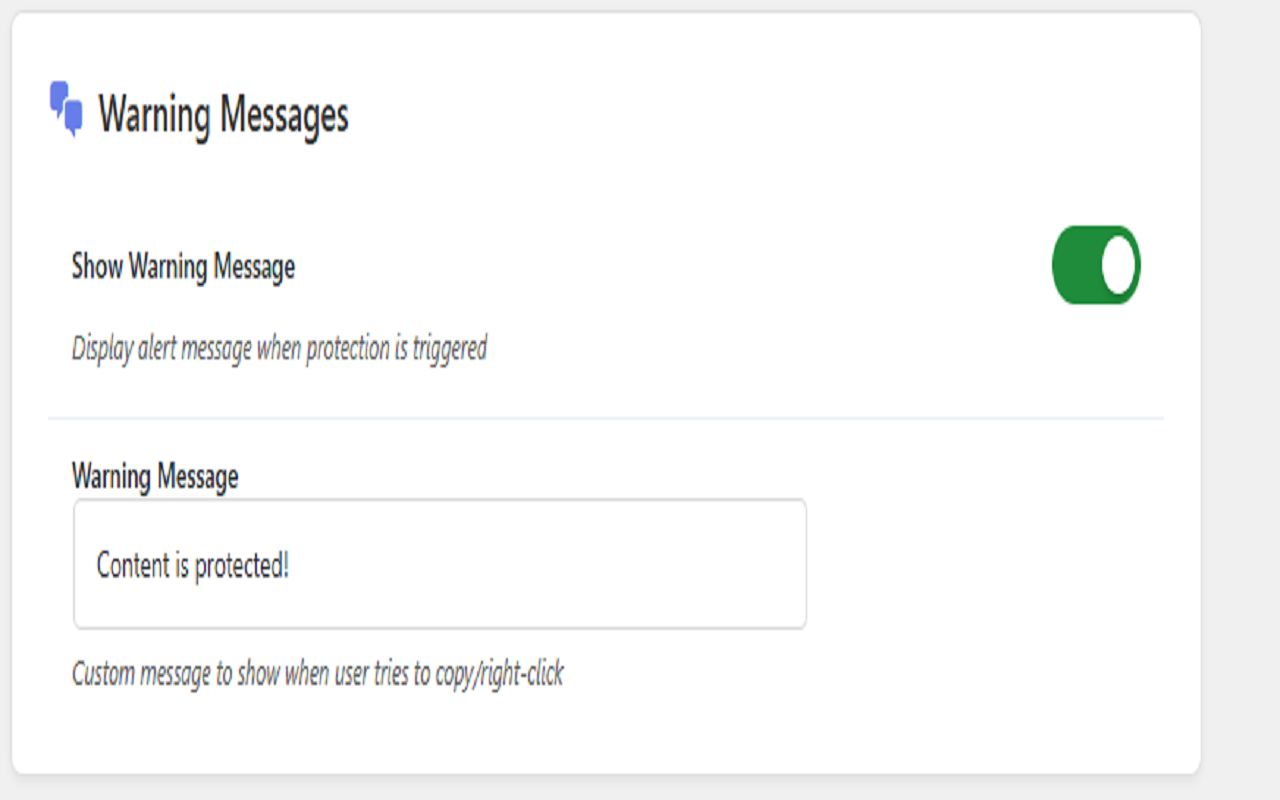Image resolution: width=1280 pixels, height=800 pixels.
Task: Disable the Show Warning Message toggle
Action: pyautogui.click(x=1095, y=265)
